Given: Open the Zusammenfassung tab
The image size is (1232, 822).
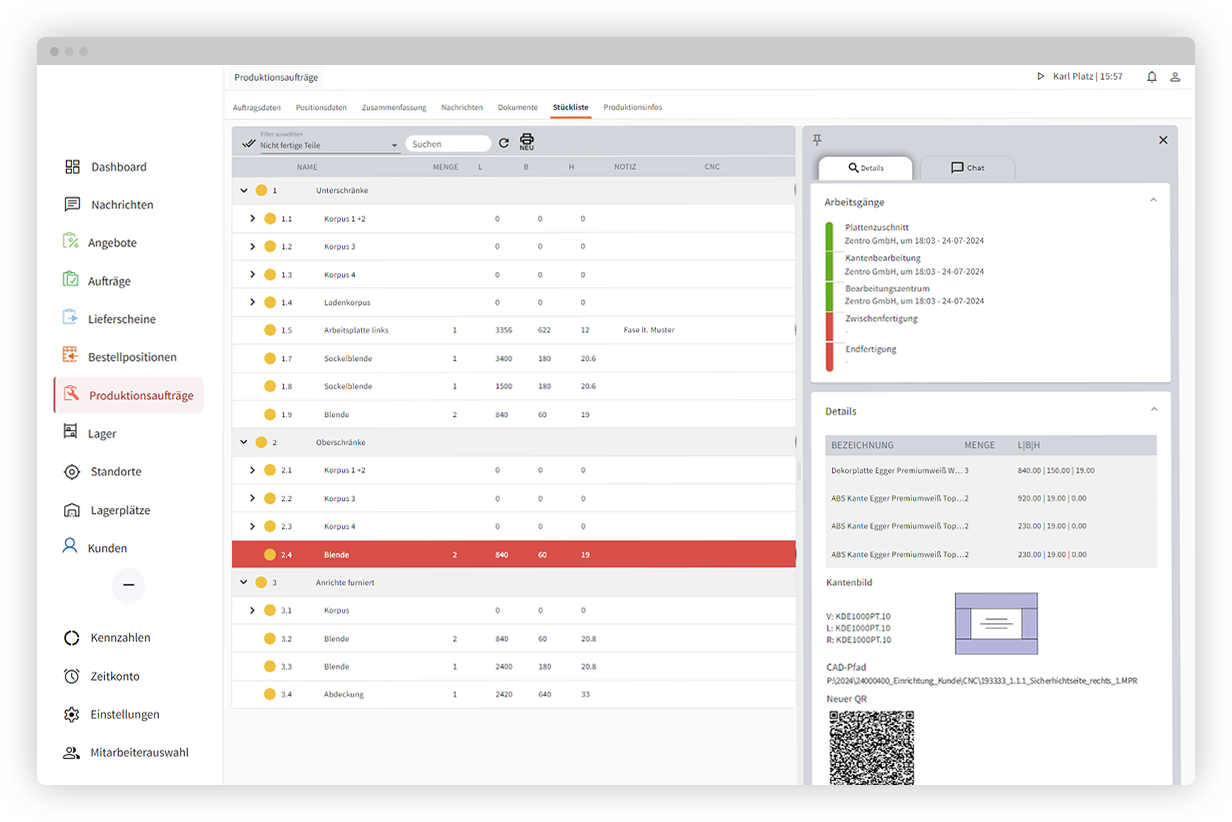Looking at the screenshot, I should click(394, 107).
